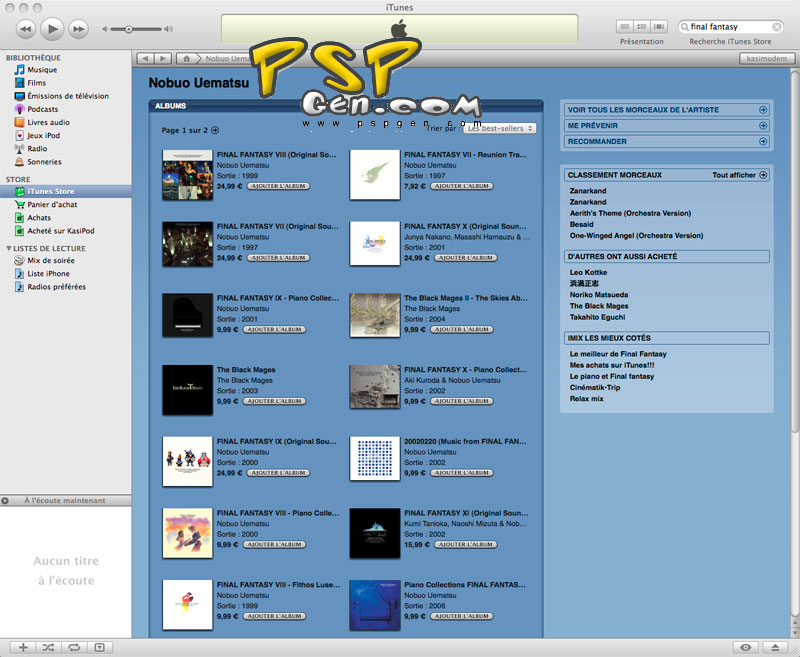The image size is (800, 657).
Task: Click the eye browser toggle icon
Action: 745,647
